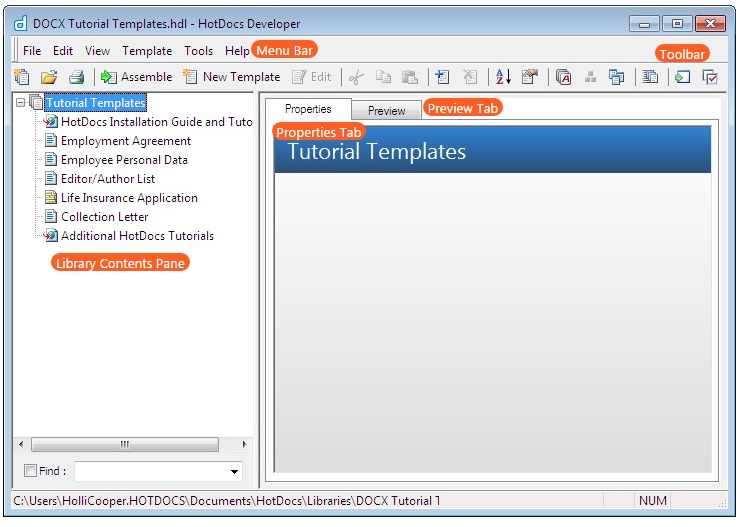
Task: Click the library file path in status bar
Action: point(227,501)
